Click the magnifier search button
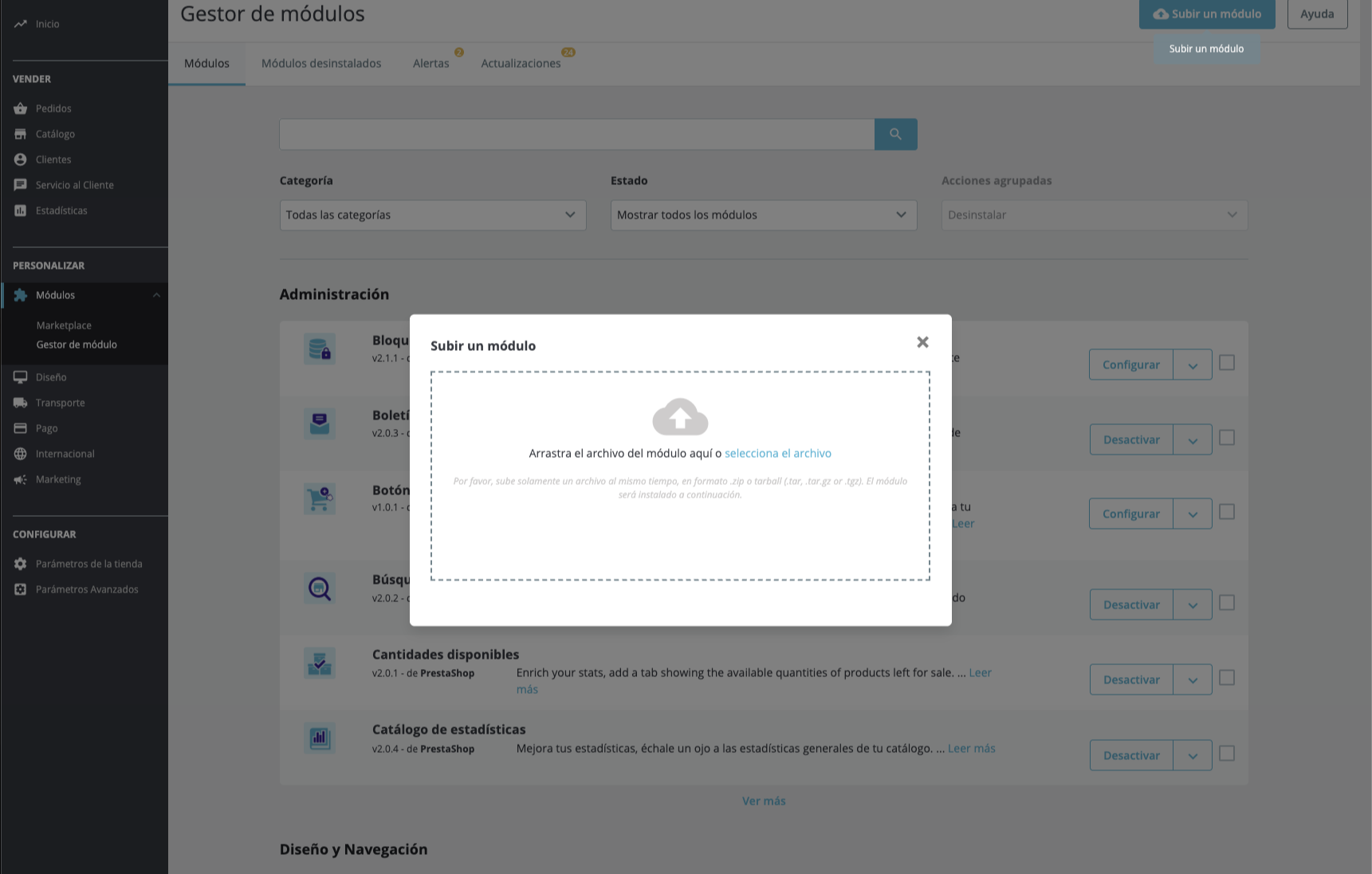This screenshot has width=1372, height=874. 895,134
